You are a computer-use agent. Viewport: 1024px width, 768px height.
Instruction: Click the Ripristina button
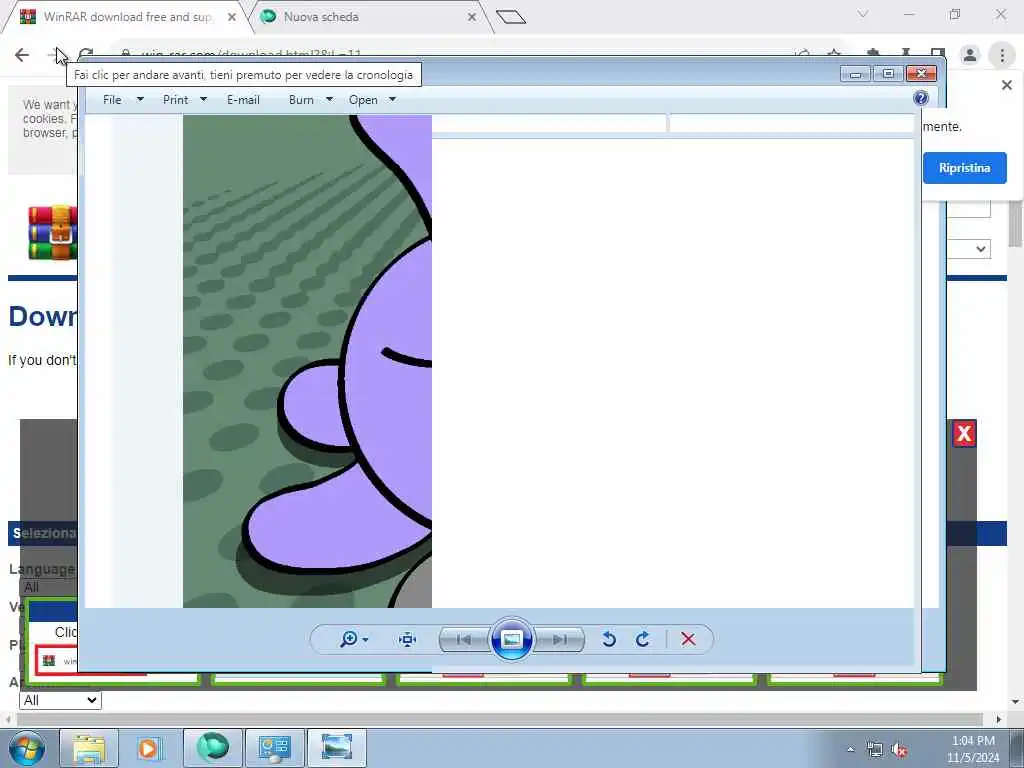coord(965,168)
